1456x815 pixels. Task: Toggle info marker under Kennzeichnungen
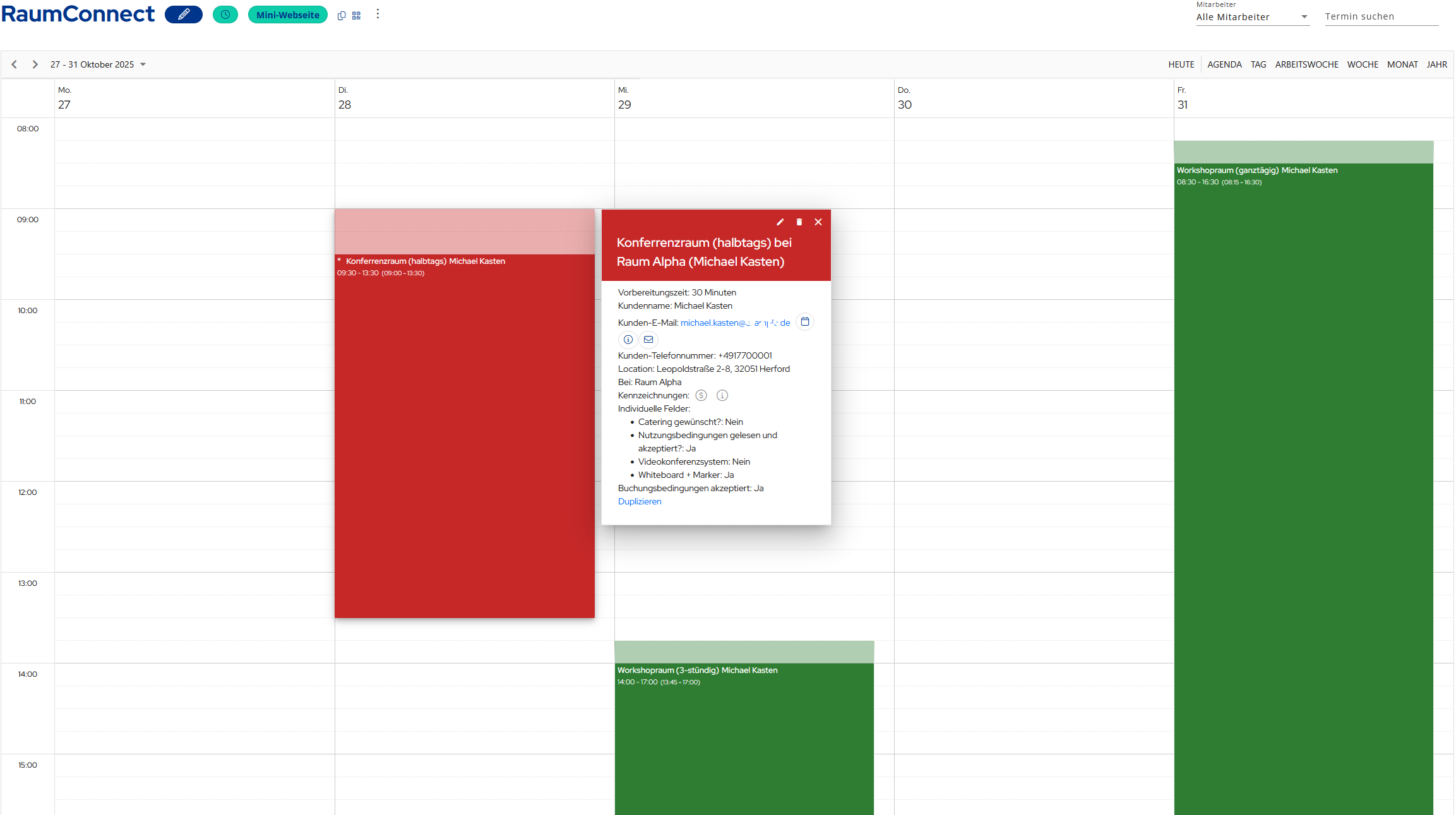point(722,396)
